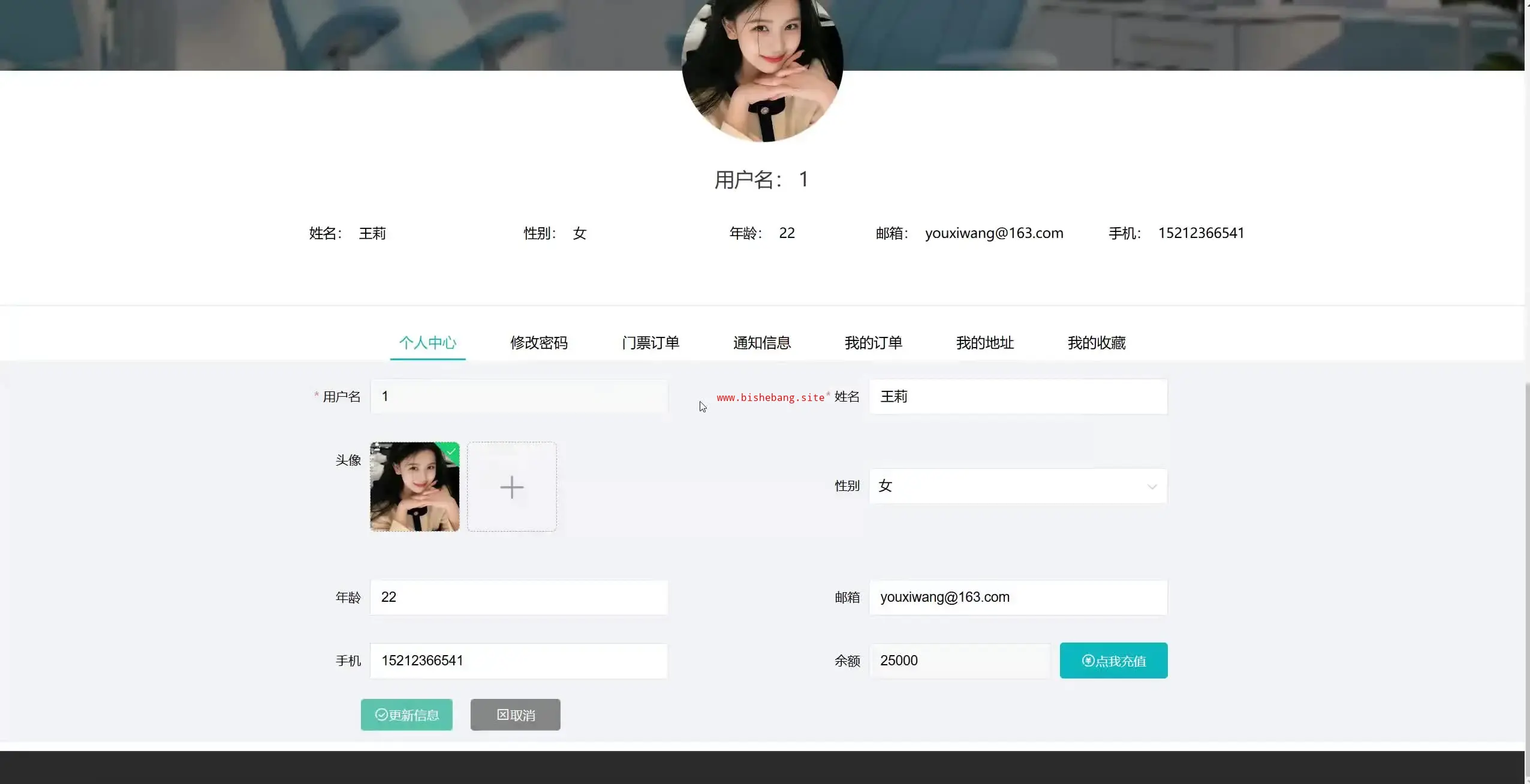
Task: Open the 门票订单 tab
Action: pos(650,343)
